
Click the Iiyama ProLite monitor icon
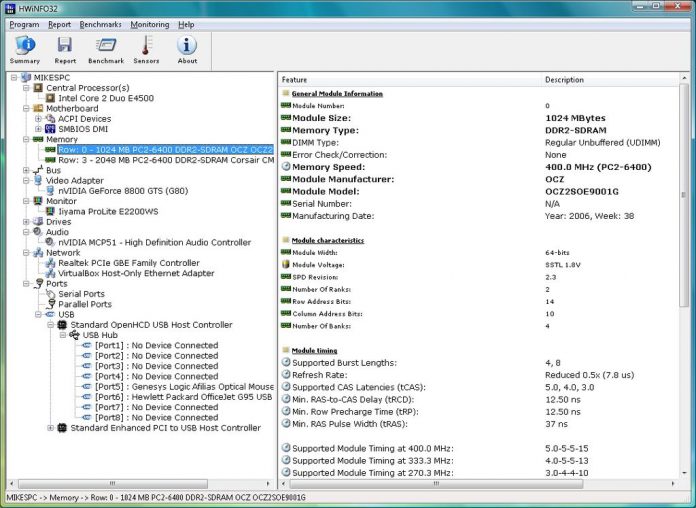coord(51,211)
